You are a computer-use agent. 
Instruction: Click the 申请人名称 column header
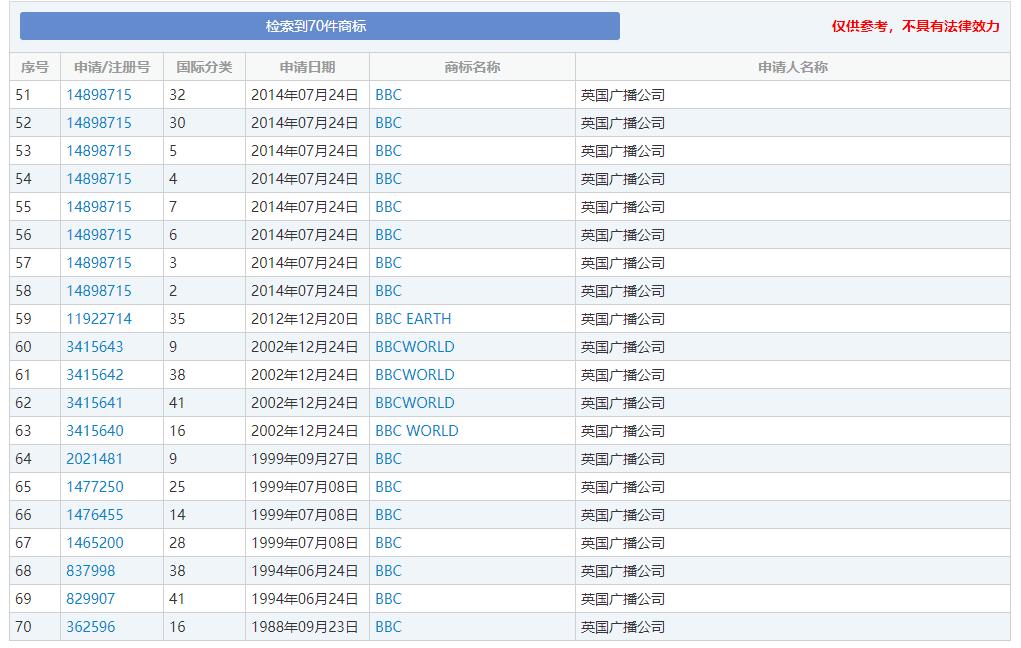click(x=792, y=67)
